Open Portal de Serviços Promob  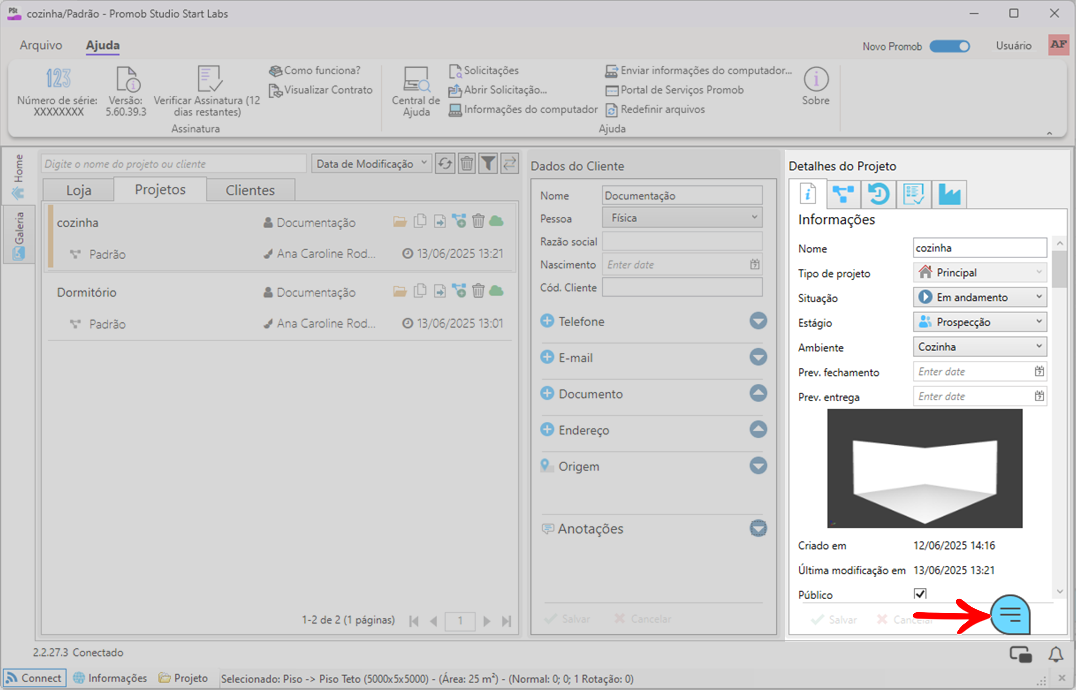point(675,90)
